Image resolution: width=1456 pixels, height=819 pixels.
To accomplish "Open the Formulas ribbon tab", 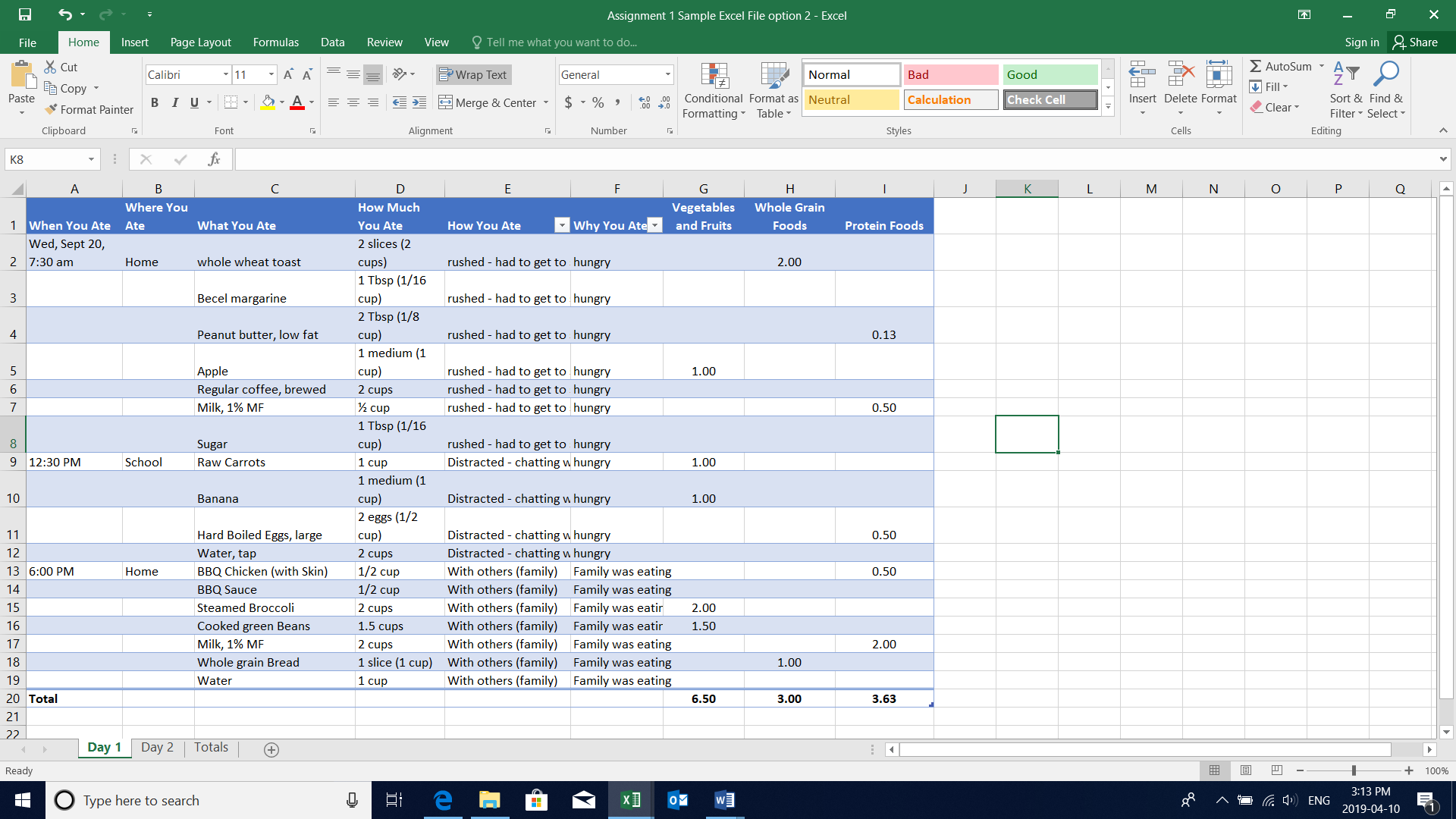I will click(x=275, y=42).
